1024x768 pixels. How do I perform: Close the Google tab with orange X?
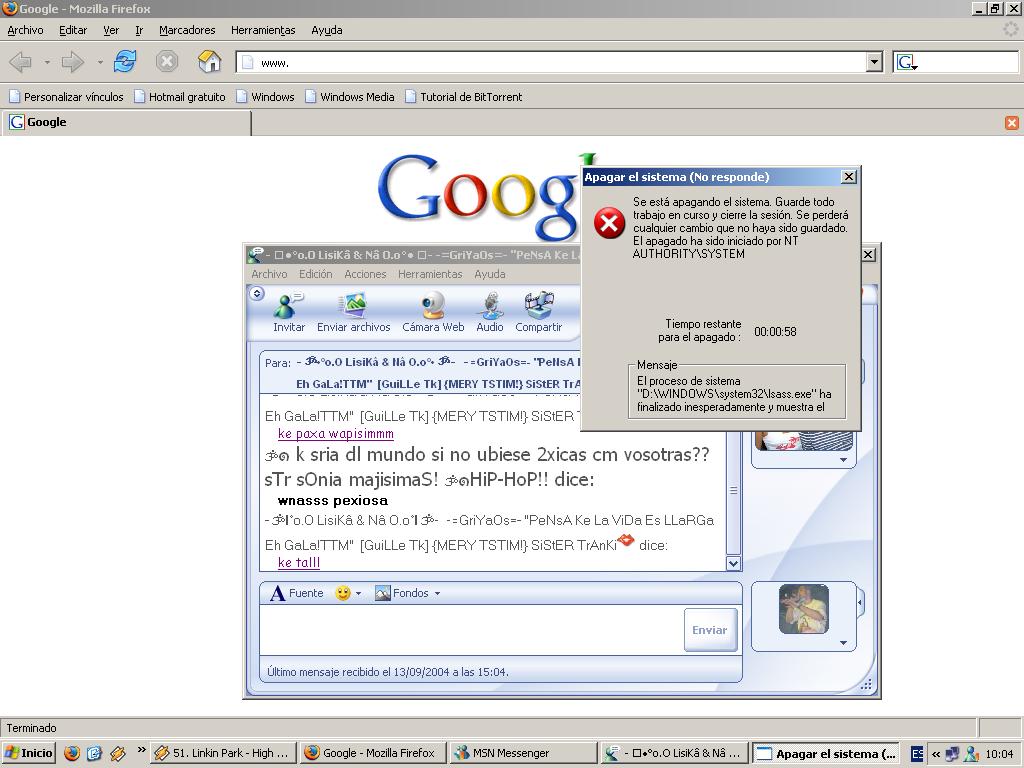(1012, 123)
